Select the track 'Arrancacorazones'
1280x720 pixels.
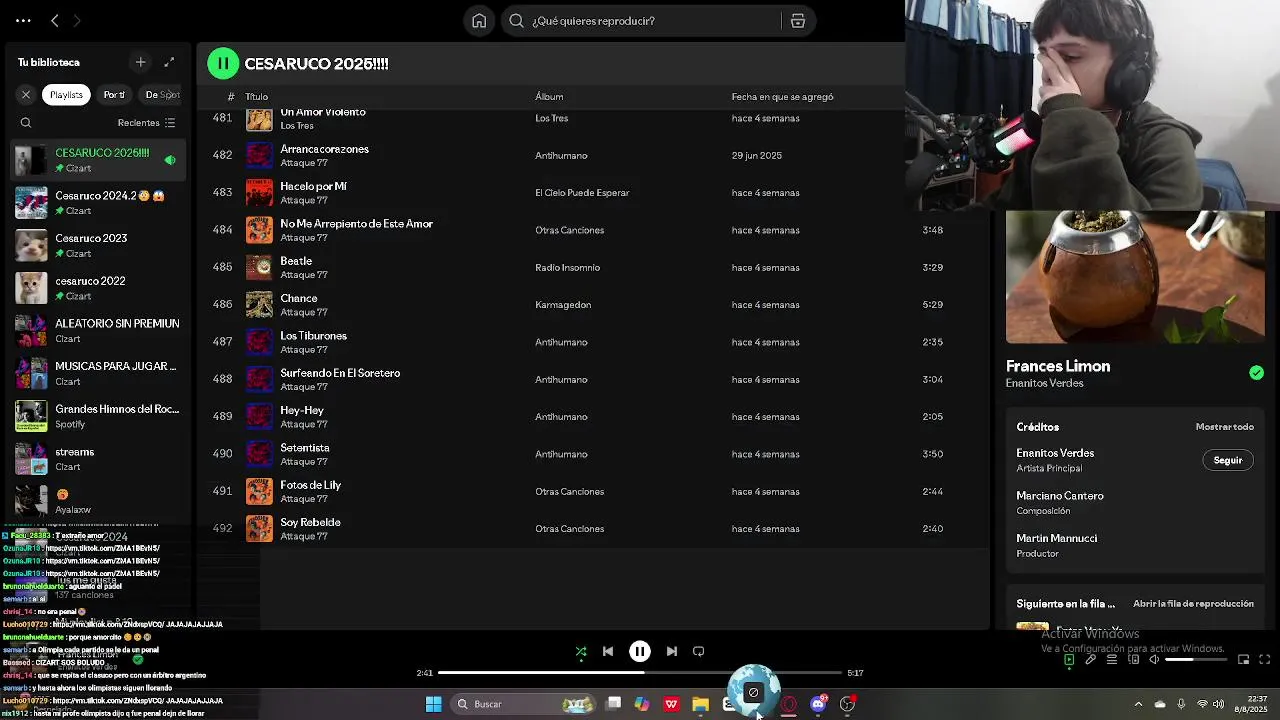tap(324, 149)
